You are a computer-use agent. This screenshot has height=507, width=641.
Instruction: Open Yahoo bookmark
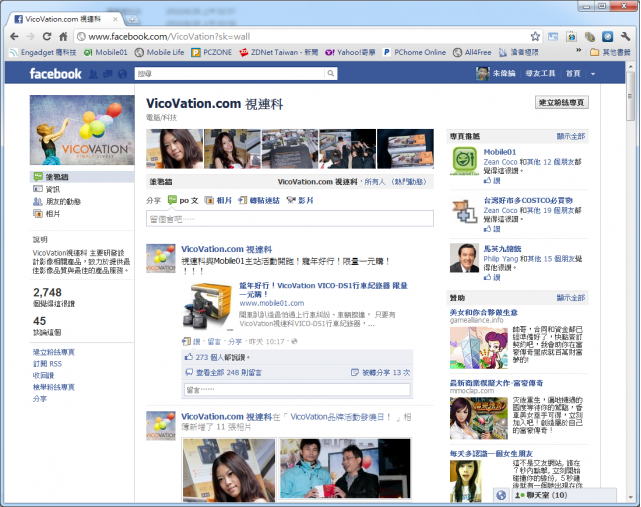[350, 52]
